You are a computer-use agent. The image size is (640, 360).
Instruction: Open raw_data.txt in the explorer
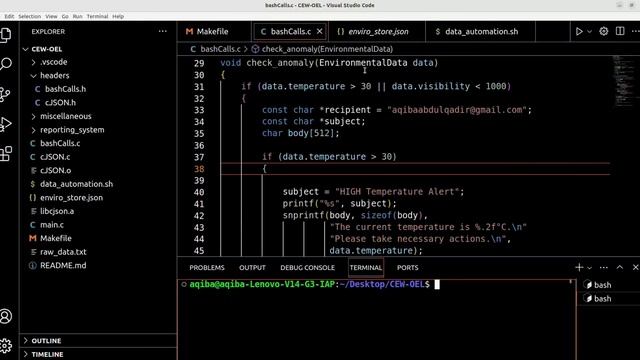[x=98, y=252]
